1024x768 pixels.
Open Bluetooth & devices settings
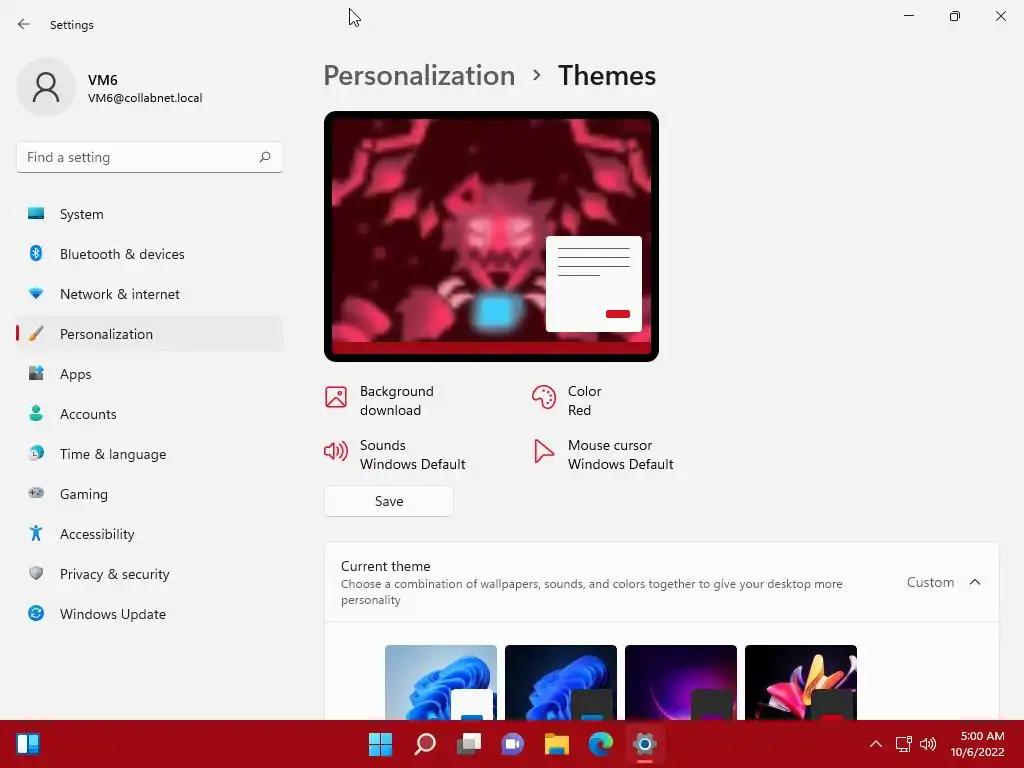point(150,254)
